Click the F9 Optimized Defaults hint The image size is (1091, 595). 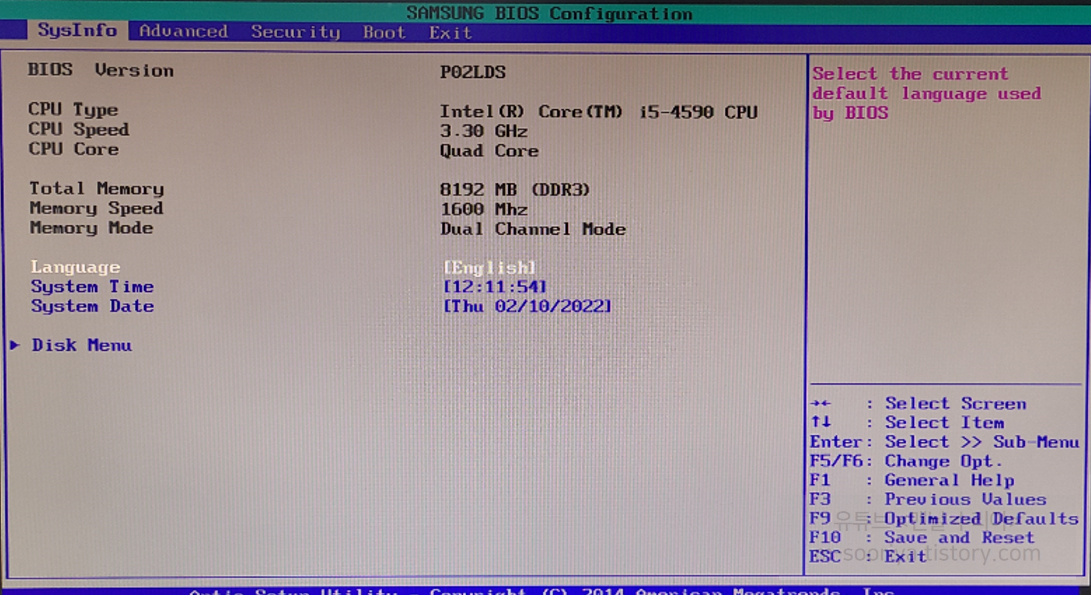(x=944, y=518)
